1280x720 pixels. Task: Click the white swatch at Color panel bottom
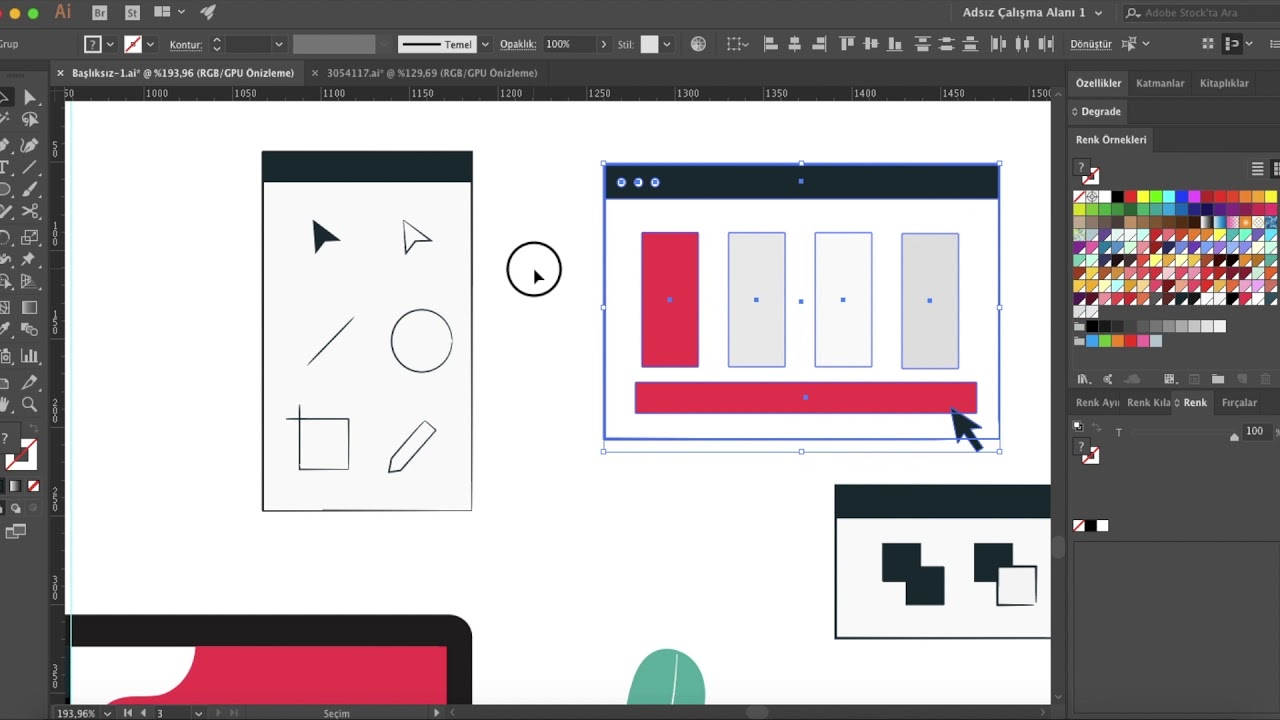pyautogui.click(x=1102, y=526)
